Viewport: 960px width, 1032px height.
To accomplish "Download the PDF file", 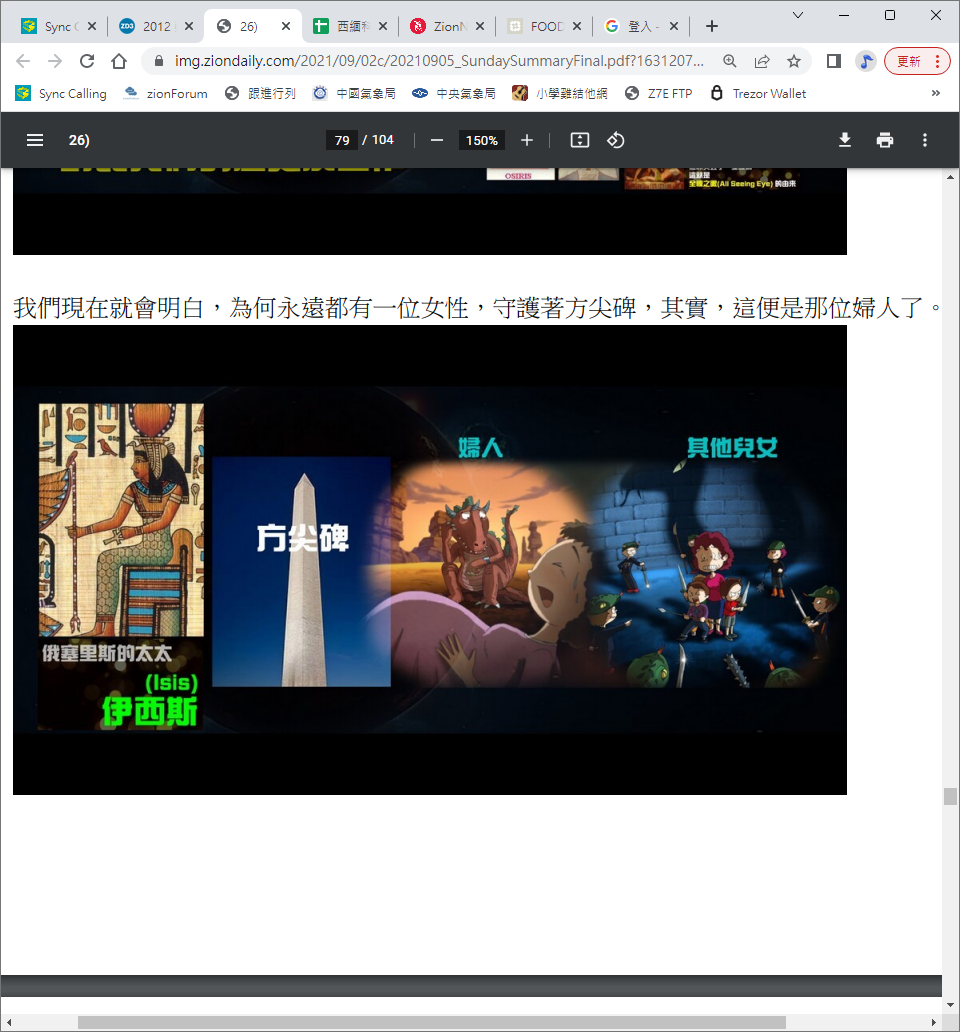I will (x=845, y=140).
